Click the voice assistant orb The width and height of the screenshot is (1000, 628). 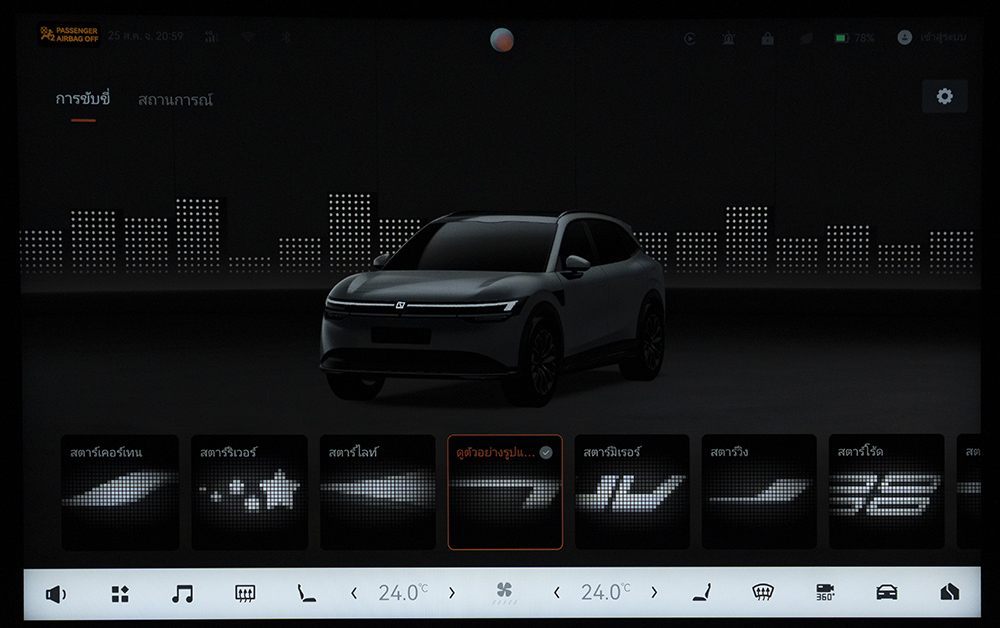pyautogui.click(x=502, y=40)
